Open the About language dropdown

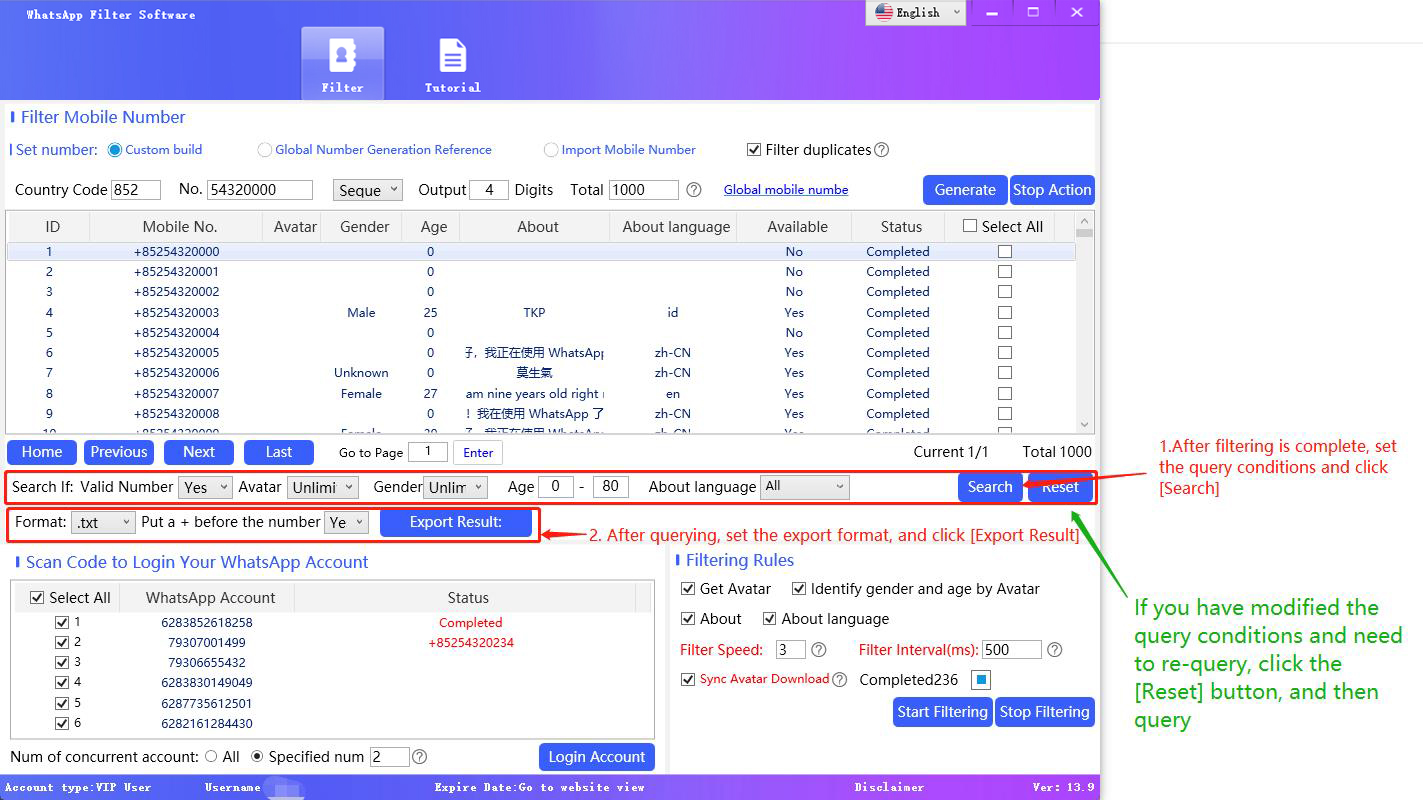coord(805,487)
